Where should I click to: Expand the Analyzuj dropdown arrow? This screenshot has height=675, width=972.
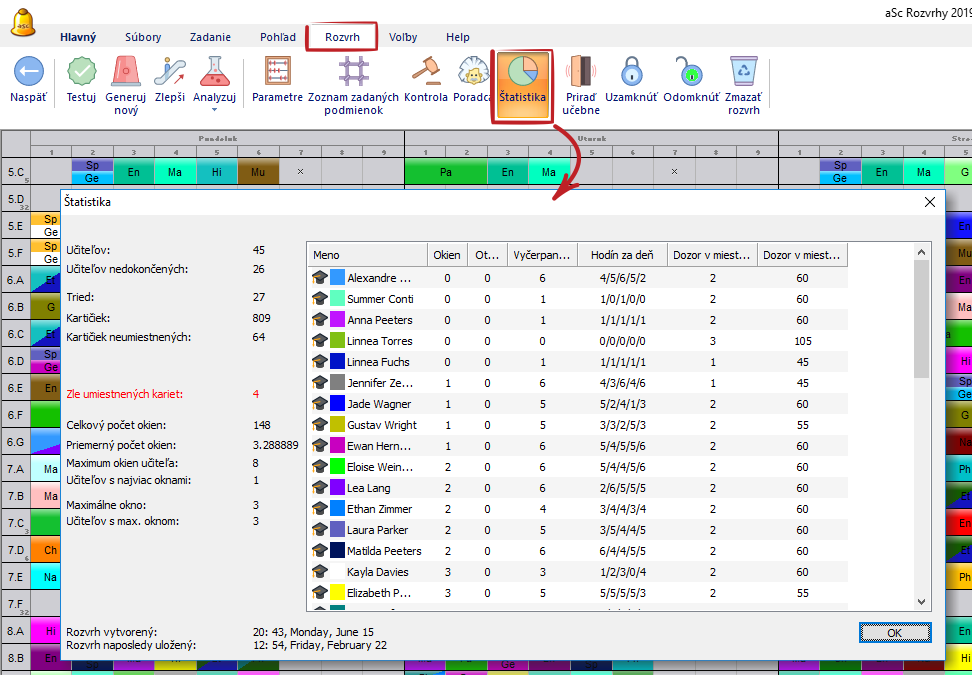214,110
